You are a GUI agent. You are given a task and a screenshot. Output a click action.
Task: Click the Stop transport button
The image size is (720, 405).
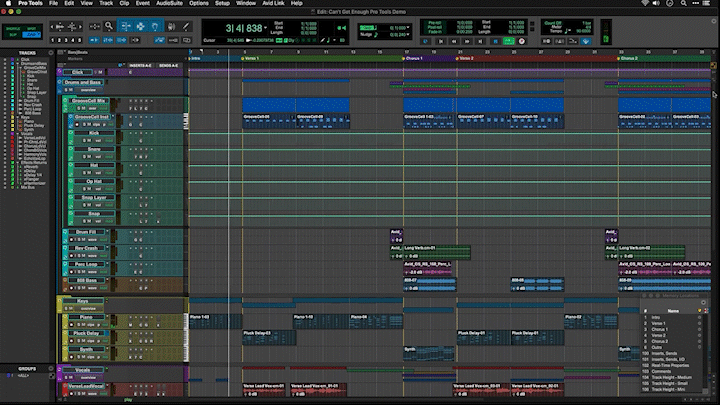pyautogui.click(x=493, y=41)
